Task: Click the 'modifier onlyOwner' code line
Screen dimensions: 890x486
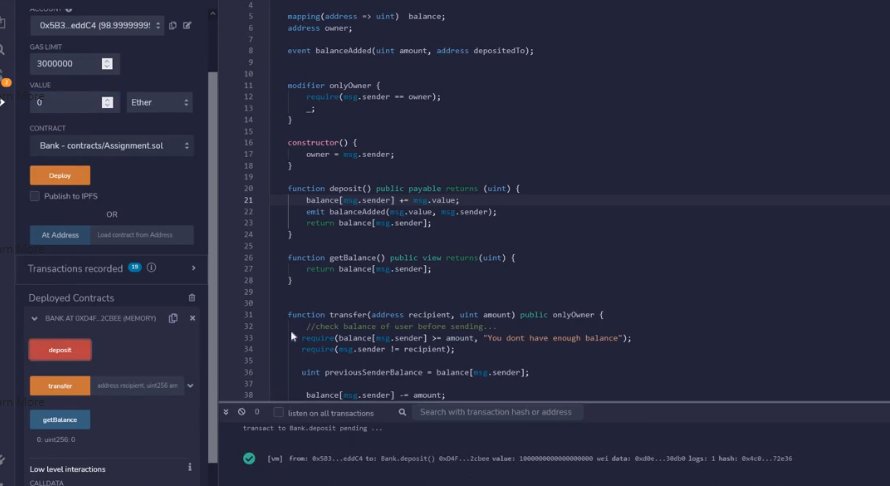Action: (334, 86)
